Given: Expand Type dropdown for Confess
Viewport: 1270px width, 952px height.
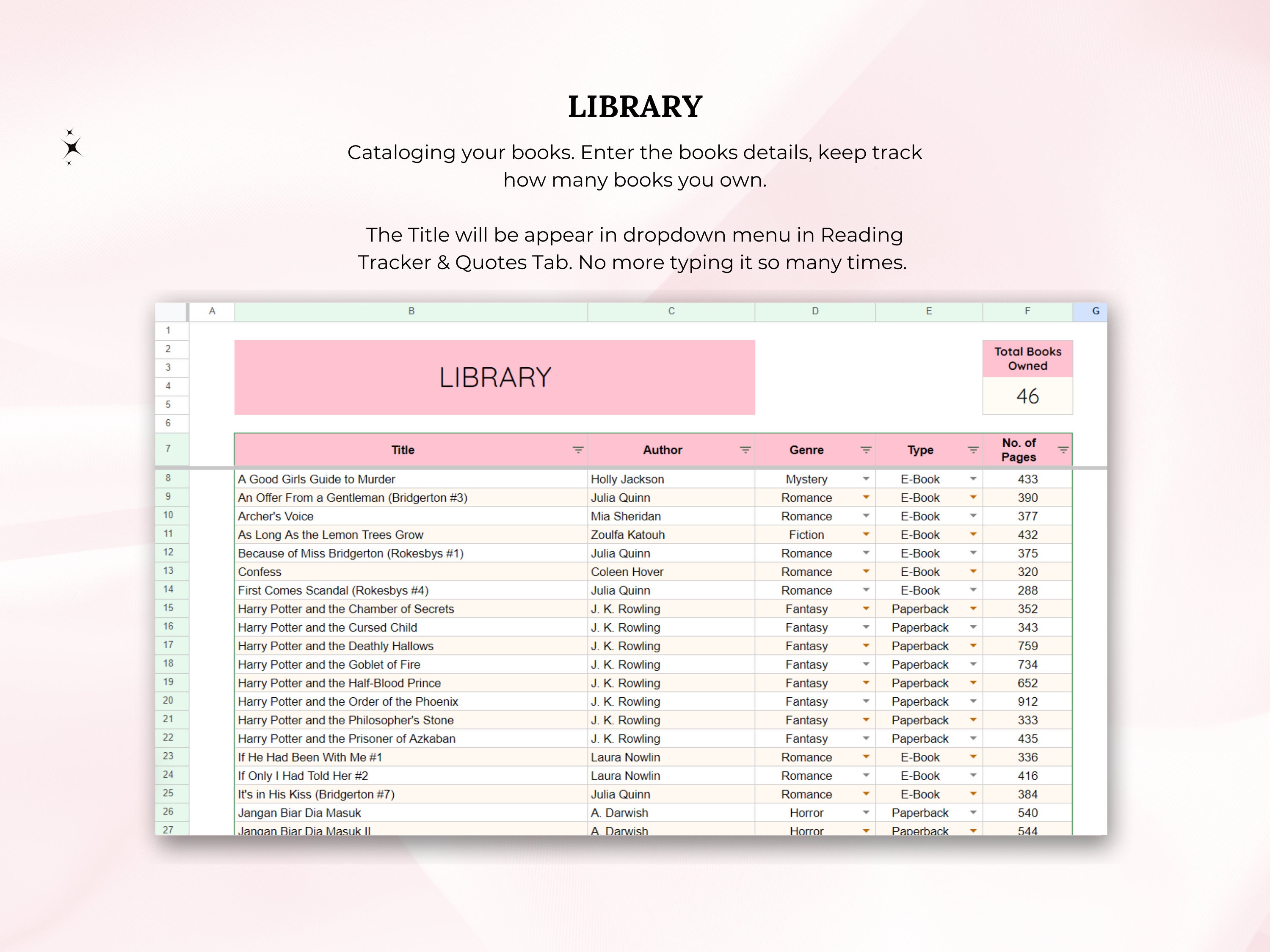Looking at the screenshot, I should pos(972,572).
